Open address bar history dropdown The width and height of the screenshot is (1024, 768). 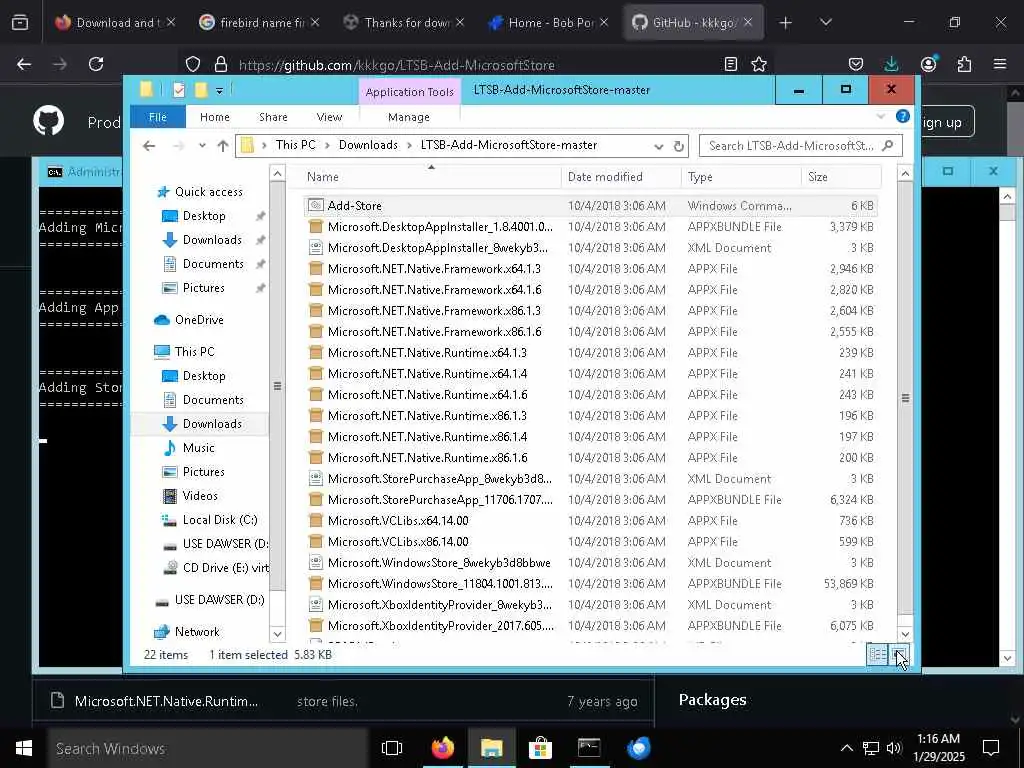[659, 146]
